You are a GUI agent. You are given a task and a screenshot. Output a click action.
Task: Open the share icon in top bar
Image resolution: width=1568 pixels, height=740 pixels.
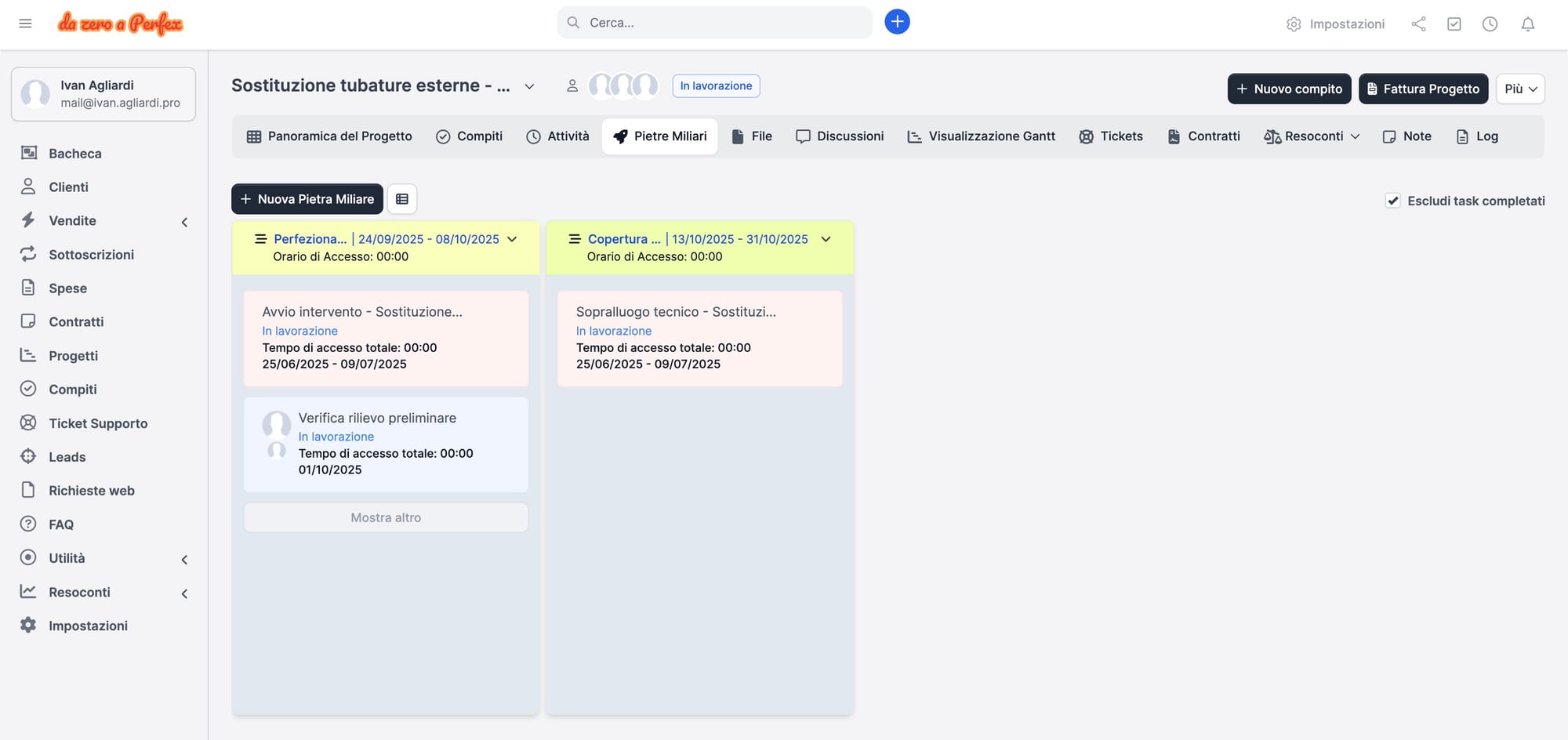tap(1418, 24)
